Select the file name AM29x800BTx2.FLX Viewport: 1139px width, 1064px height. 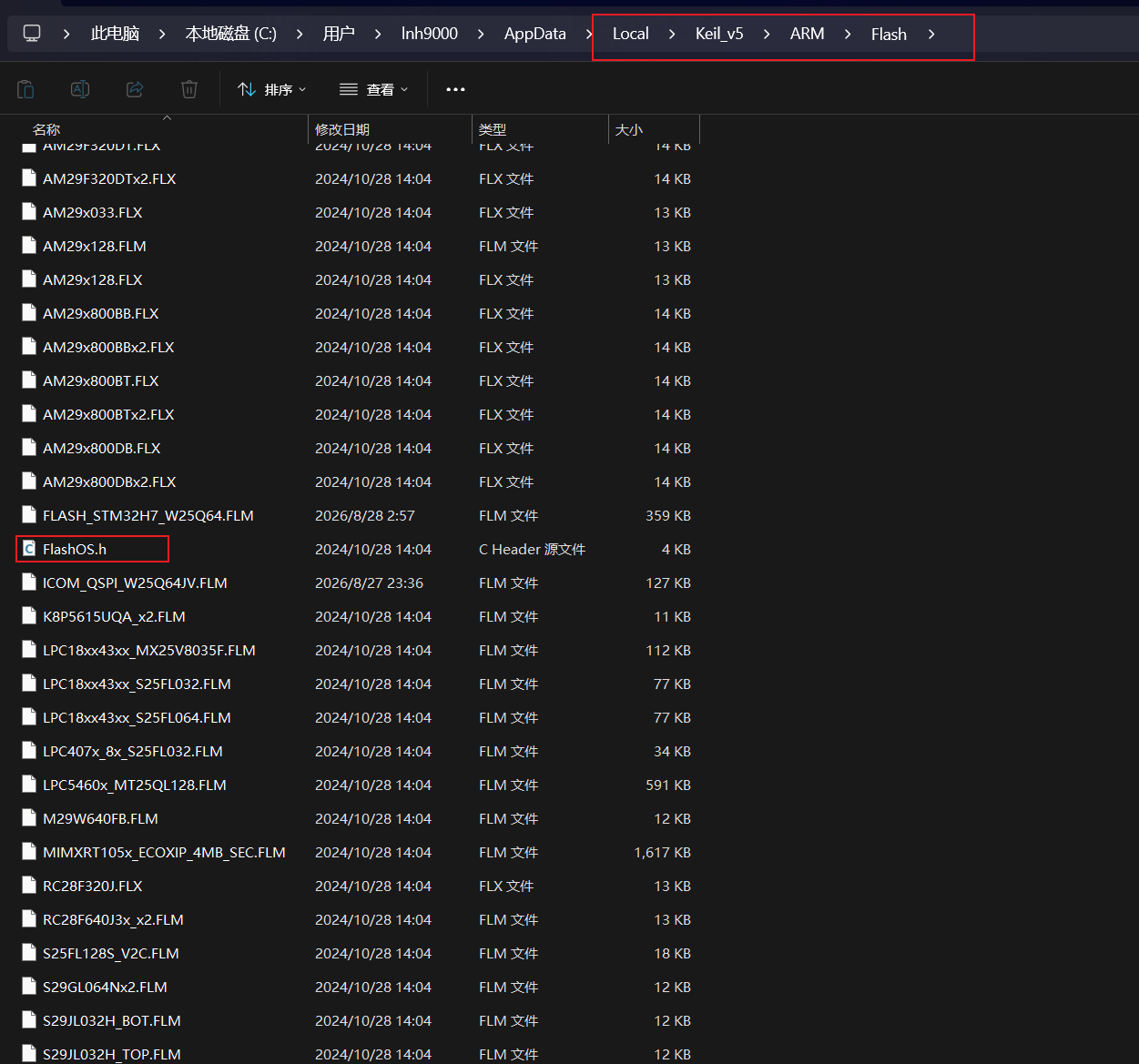(108, 414)
